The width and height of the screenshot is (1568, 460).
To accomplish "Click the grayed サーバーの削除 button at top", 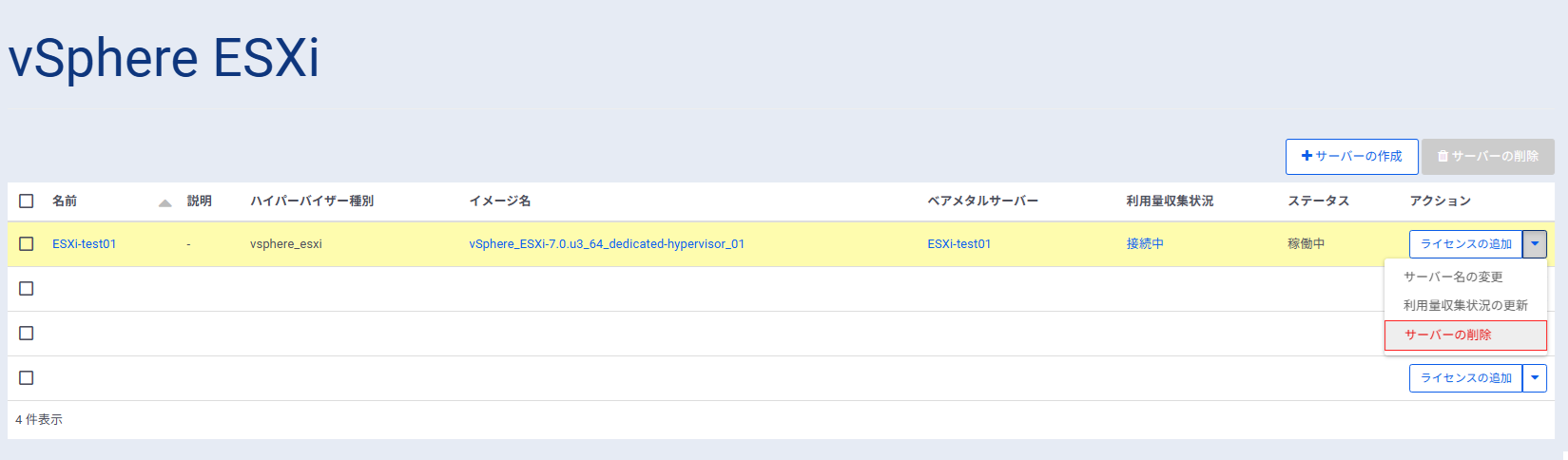I will coord(1487,156).
